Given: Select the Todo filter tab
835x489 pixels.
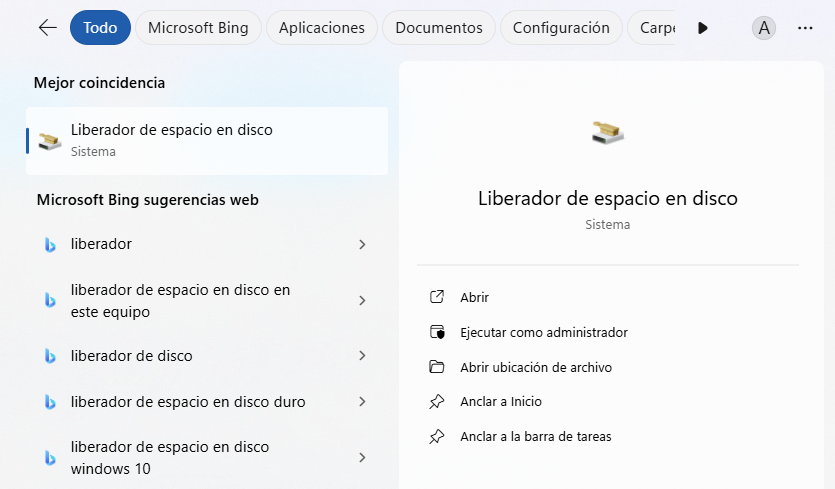Looking at the screenshot, I should click(x=100, y=28).
